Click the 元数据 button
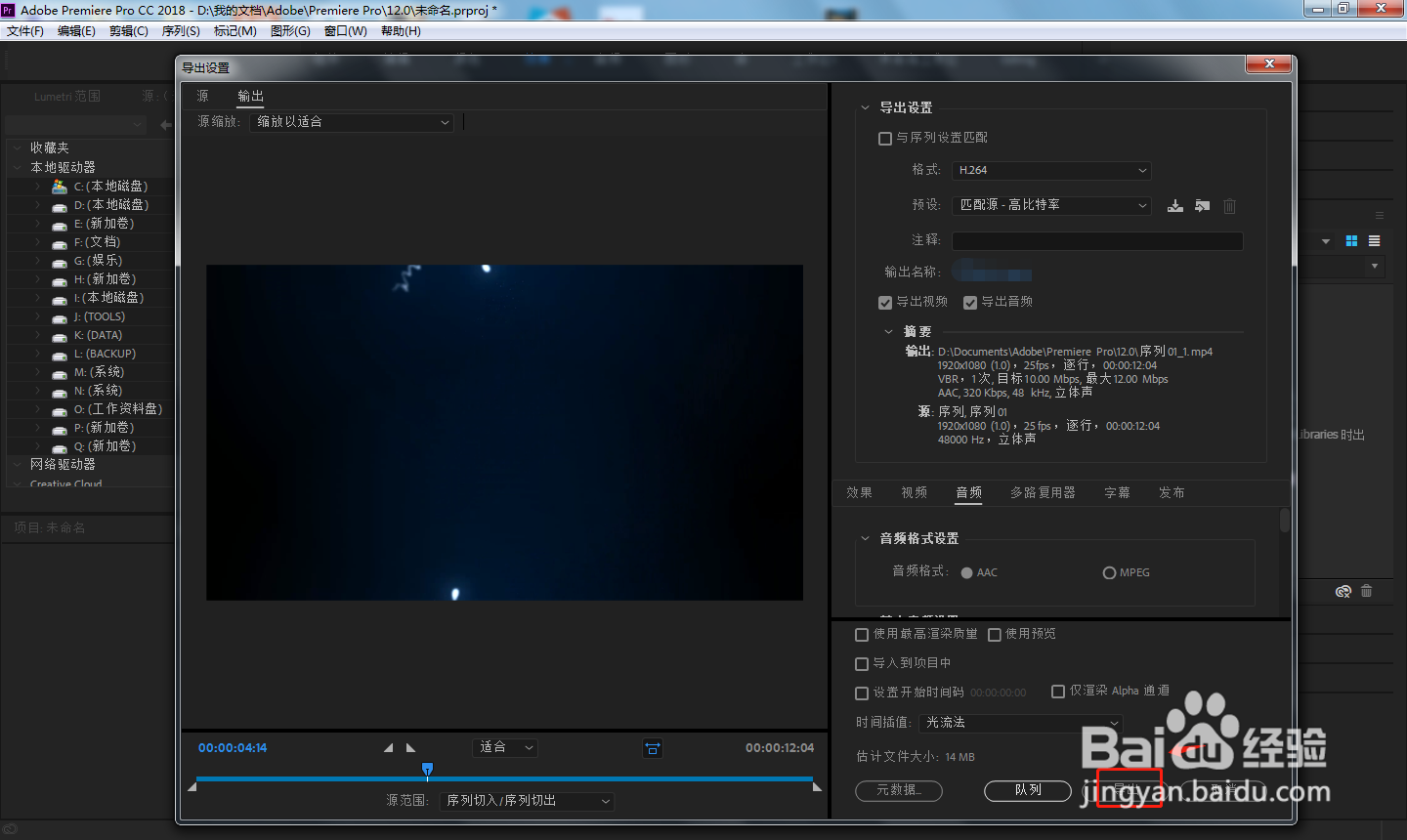Screen dimensions: 1407x840 pos(899,790)
